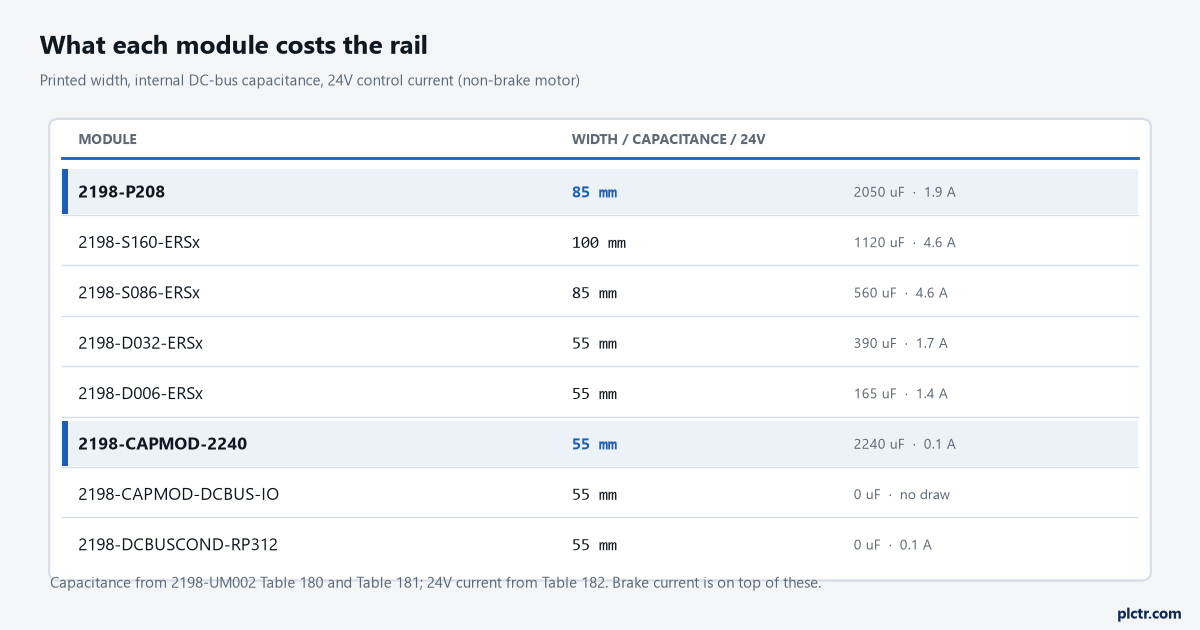Click the 2198-P208 module name
The height and width of the screenshot is (630, 1200).
(x=122, y=192)
